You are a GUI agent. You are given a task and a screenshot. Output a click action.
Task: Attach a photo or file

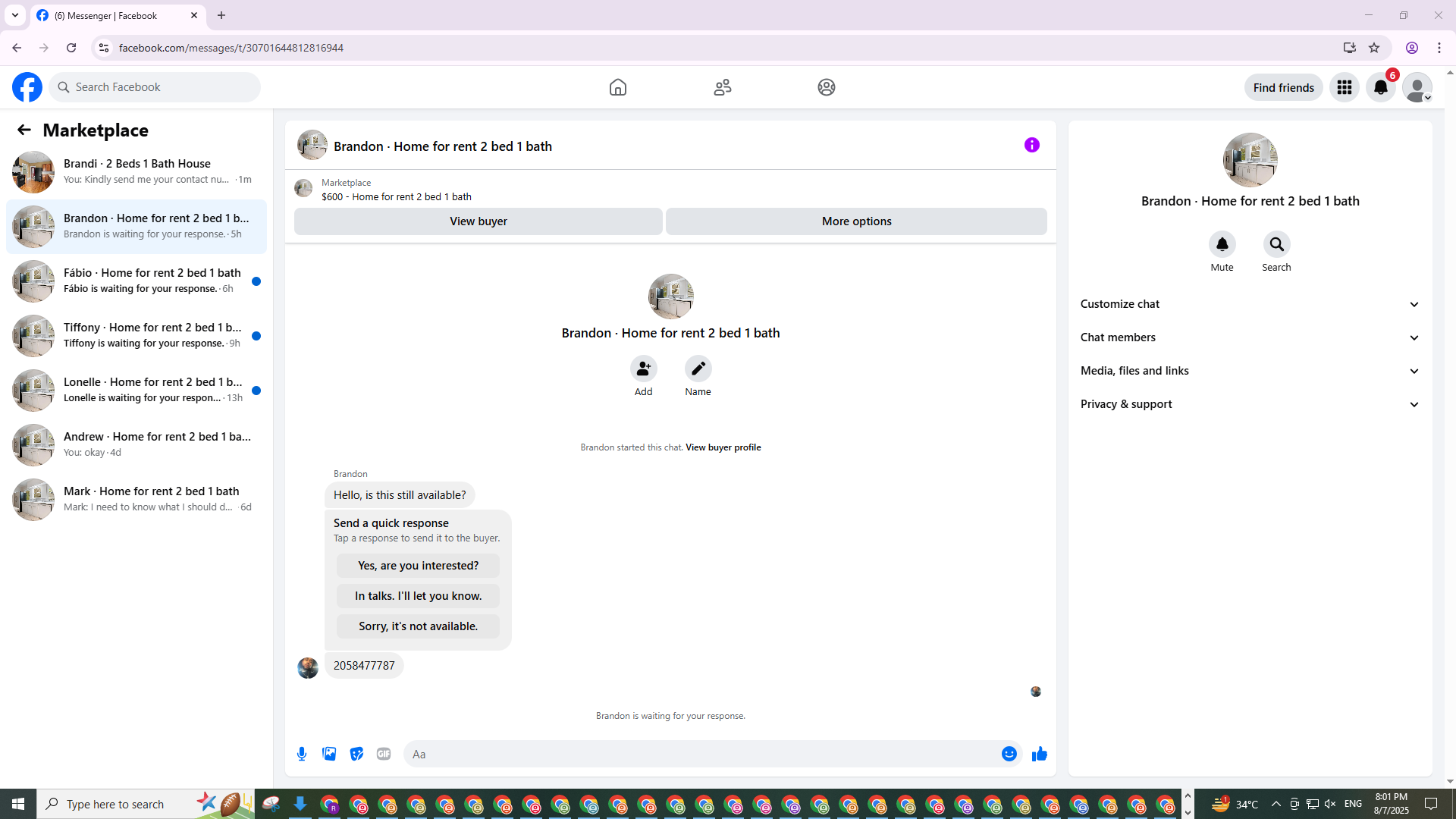329,754
